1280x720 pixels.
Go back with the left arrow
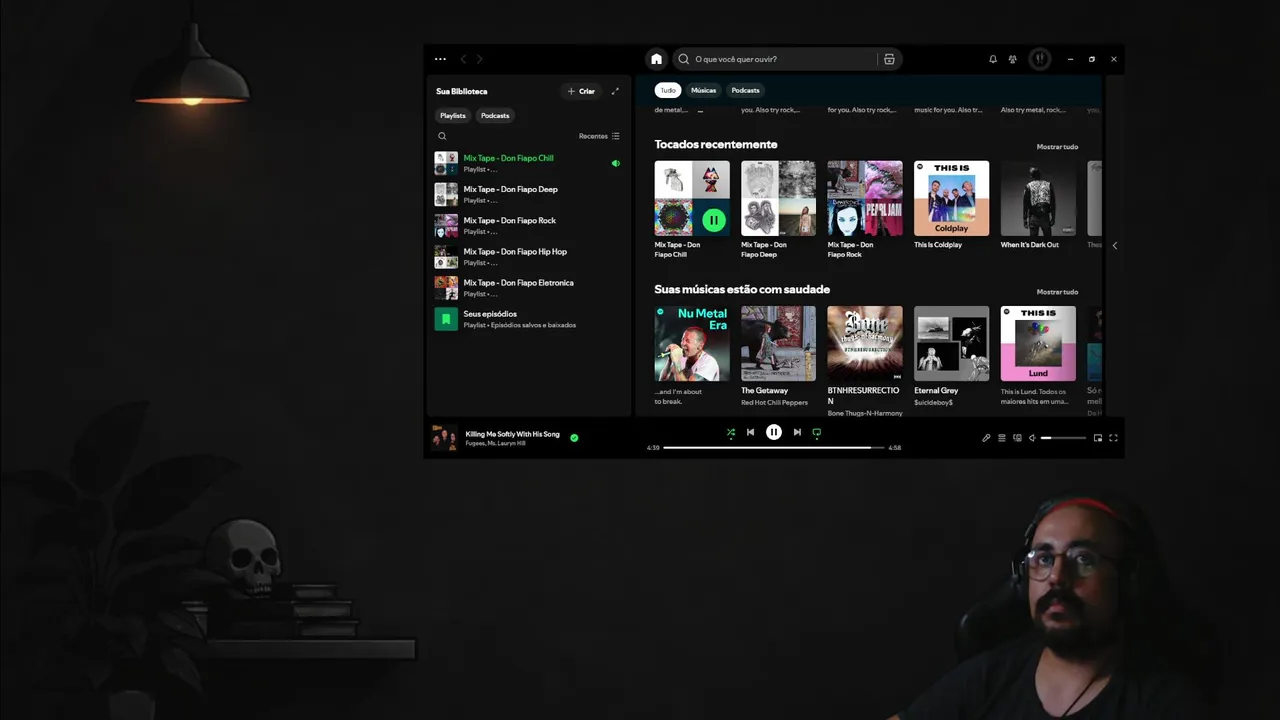coord(463,59)
